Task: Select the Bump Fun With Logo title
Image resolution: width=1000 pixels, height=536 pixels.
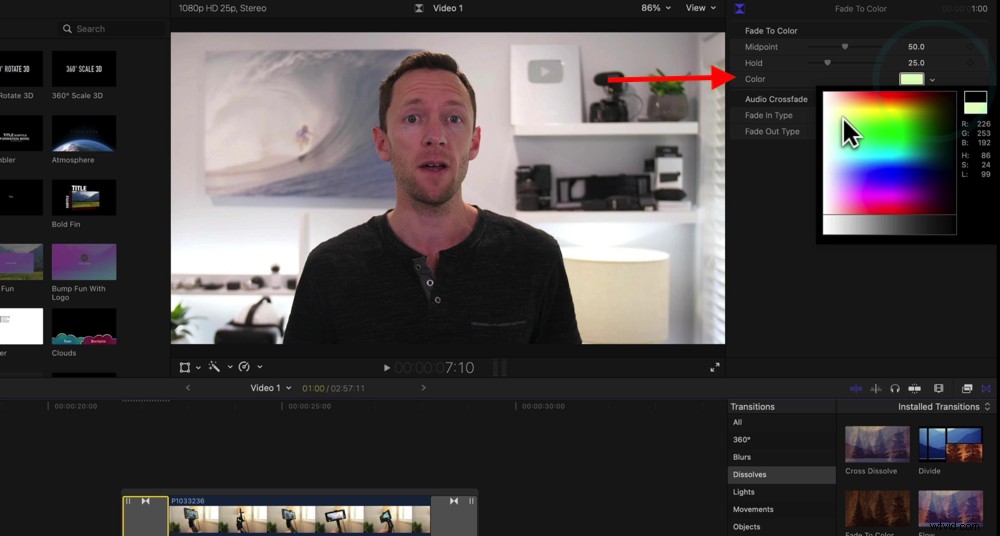Action: (x=84, y=262)
